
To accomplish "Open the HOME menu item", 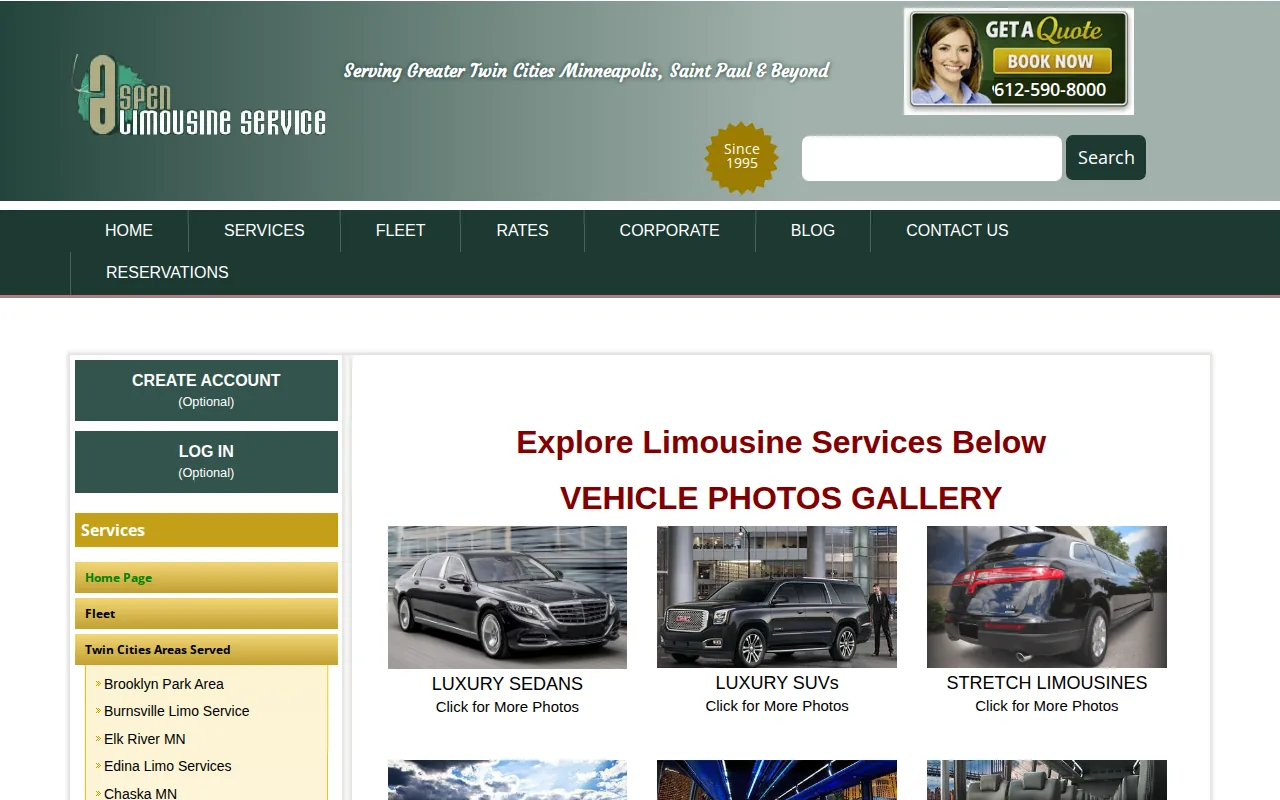I will pyautogui.click(x=129, y=230).
